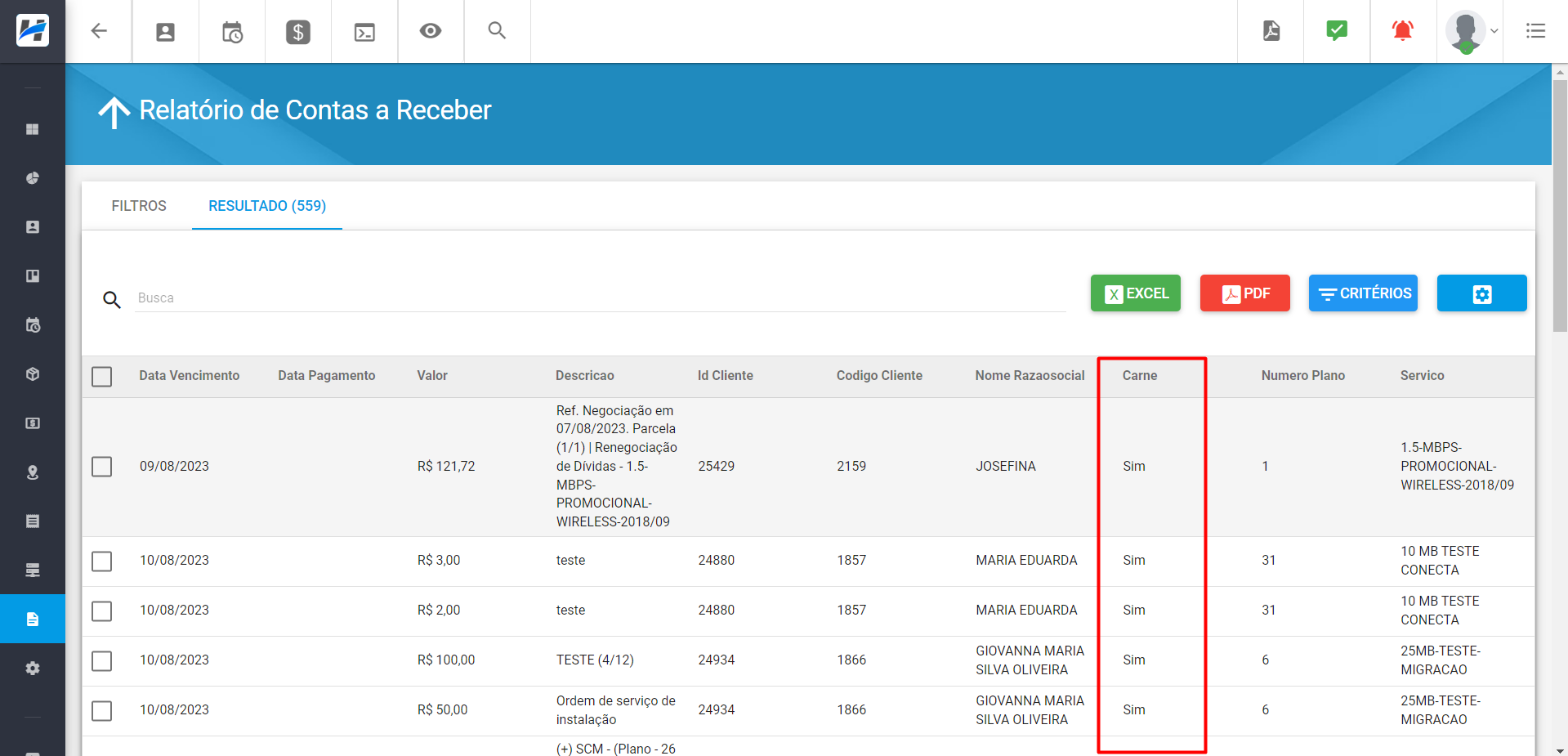
Task: Click the green check message icon
Action: (x=1337, y=31)
